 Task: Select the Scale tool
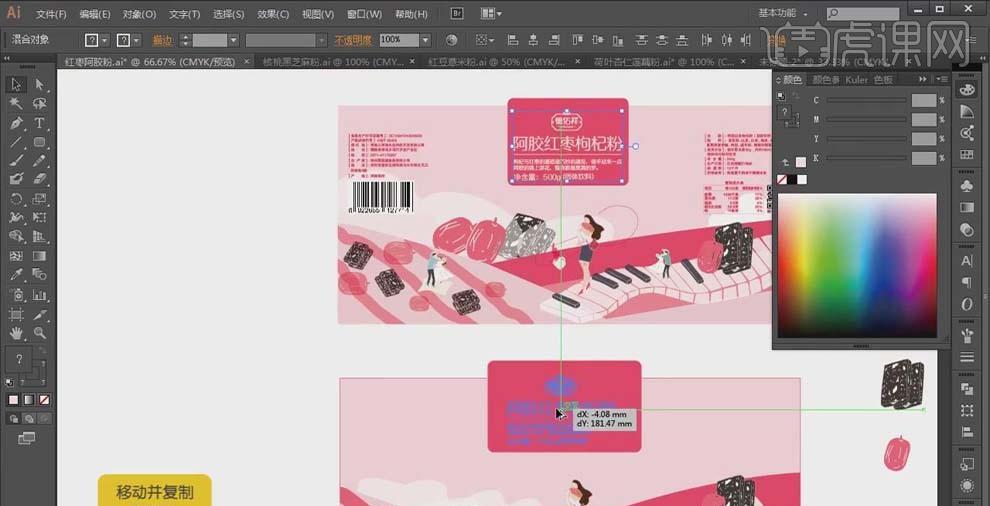pos(39,199)
